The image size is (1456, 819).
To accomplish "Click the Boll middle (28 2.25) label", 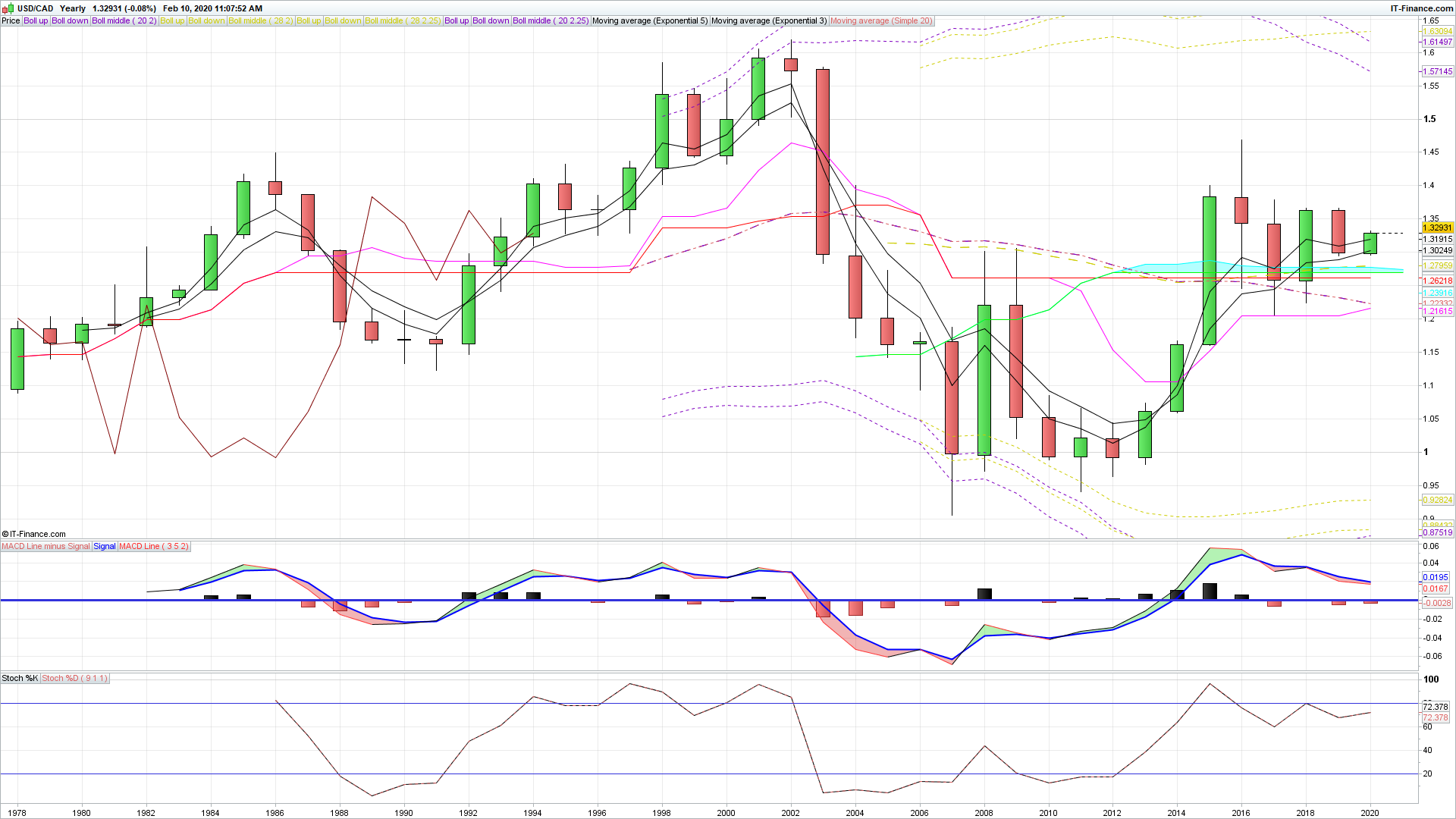I will click(x=403, y=20).
